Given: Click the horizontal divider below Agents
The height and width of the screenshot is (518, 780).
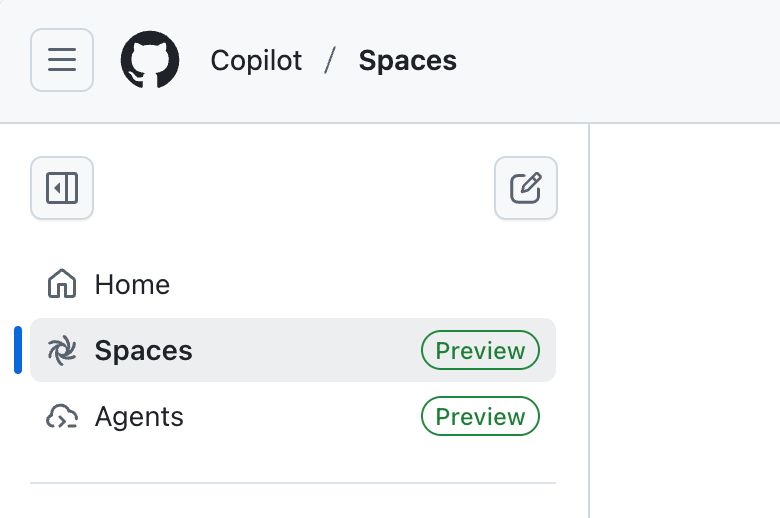Looking at the screenshot, I should point(293,483).
